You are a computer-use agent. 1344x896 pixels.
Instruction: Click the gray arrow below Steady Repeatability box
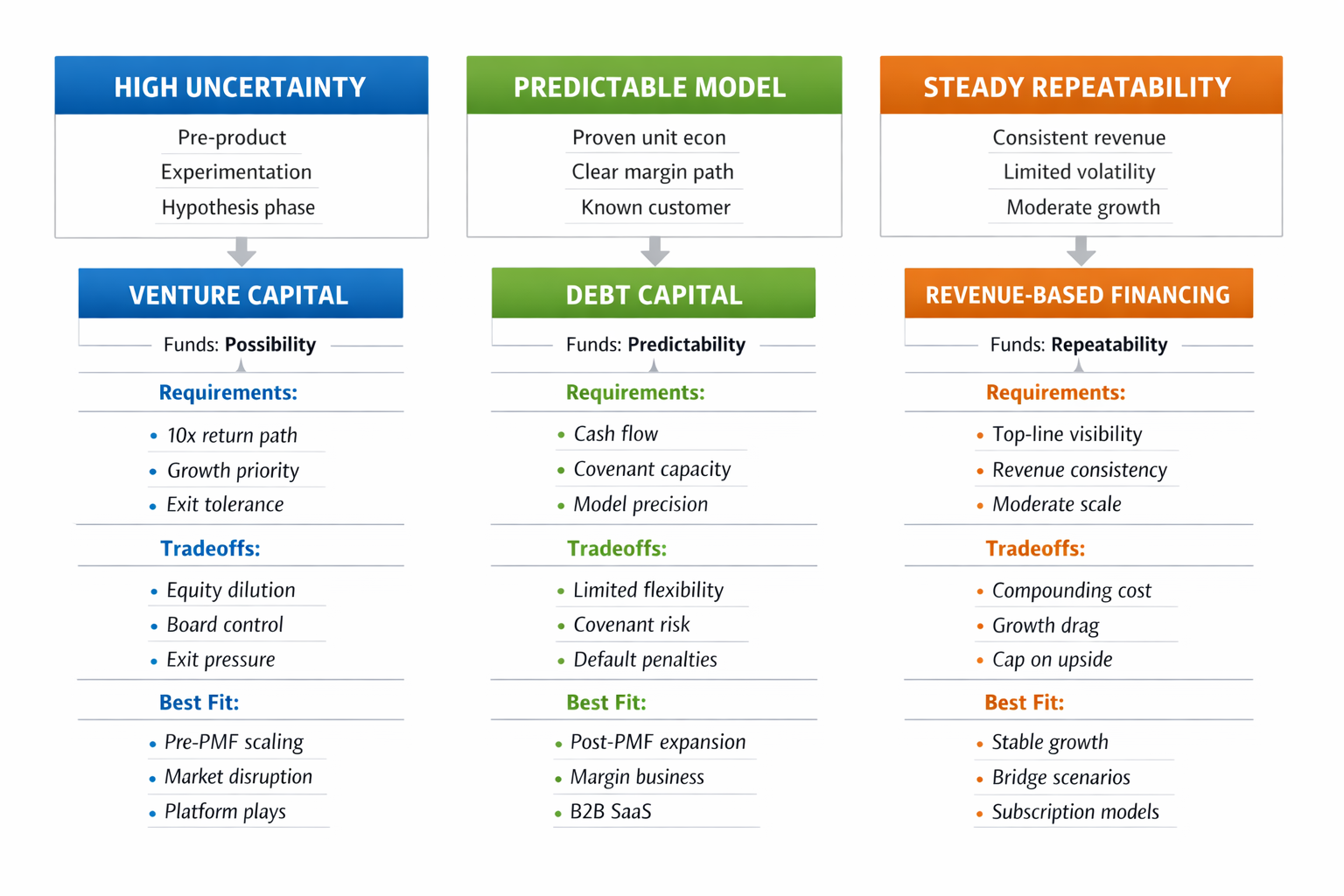click(x=1081, y=252)
